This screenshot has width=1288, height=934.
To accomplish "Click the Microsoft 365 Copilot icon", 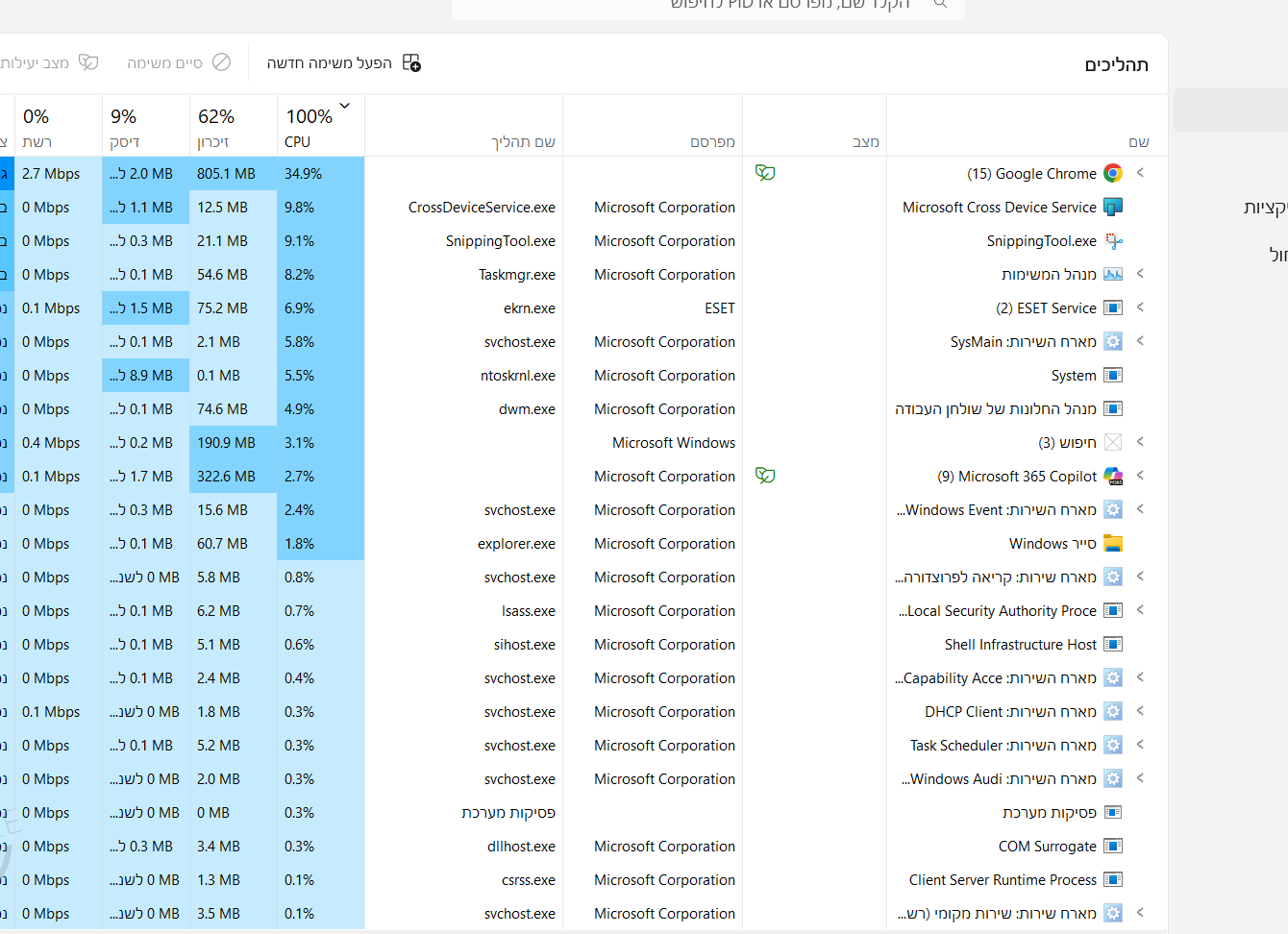I will 1113,476.
